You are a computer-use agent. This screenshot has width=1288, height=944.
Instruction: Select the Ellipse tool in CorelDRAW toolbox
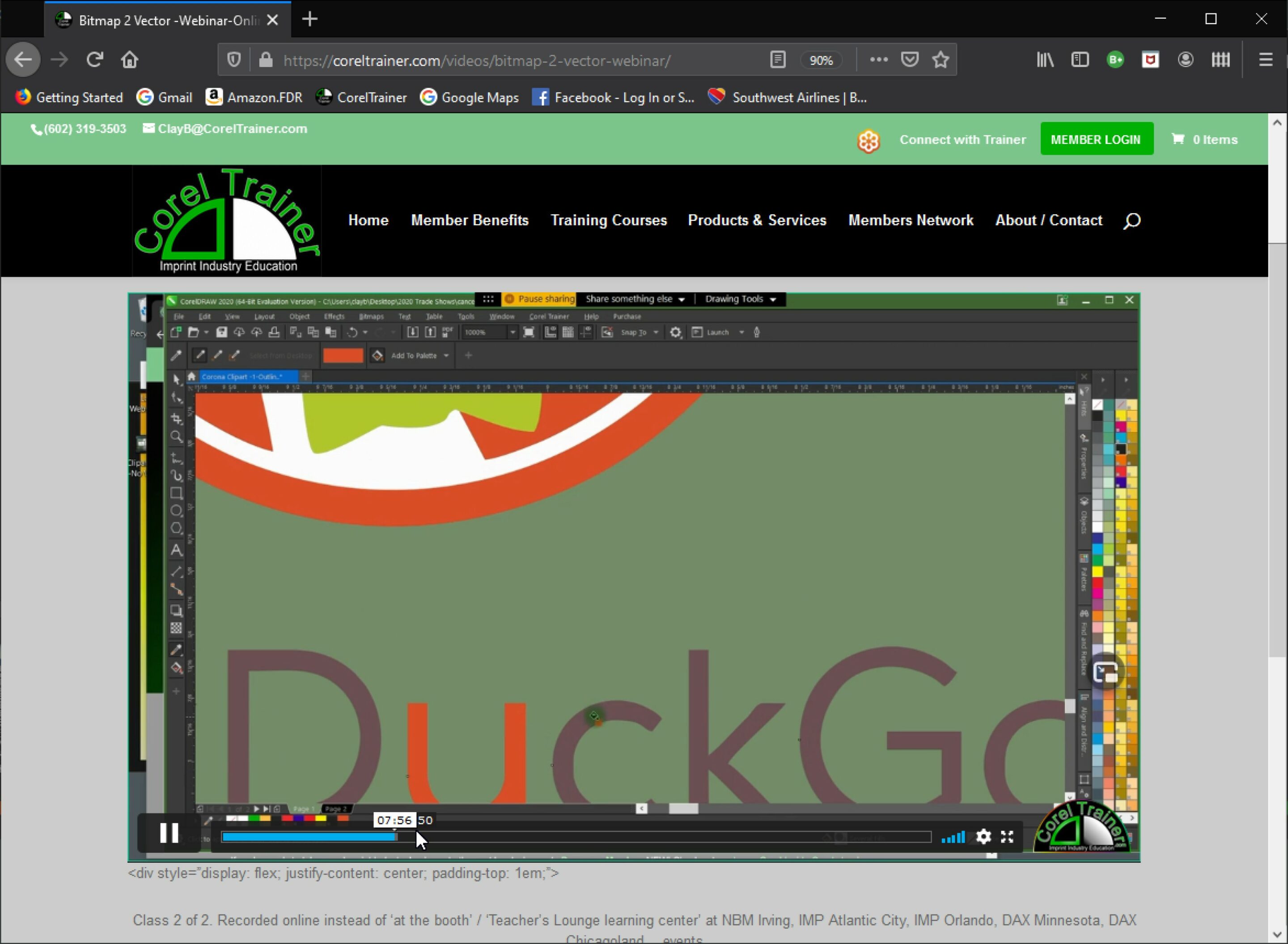point(177,511)
